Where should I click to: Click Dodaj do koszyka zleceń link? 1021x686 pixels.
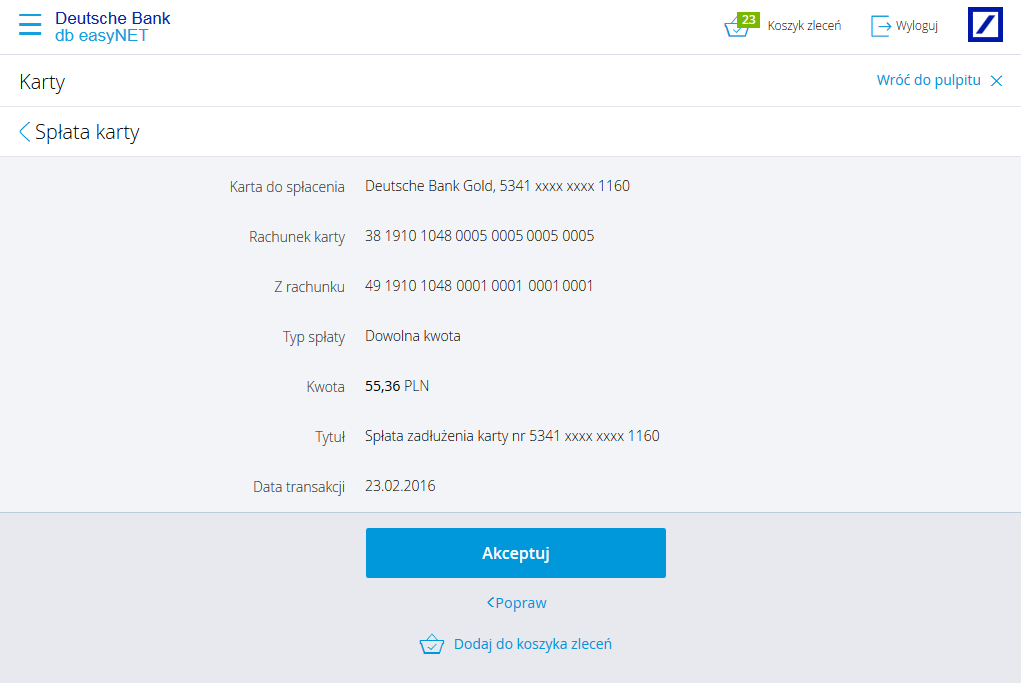(533, 644)
